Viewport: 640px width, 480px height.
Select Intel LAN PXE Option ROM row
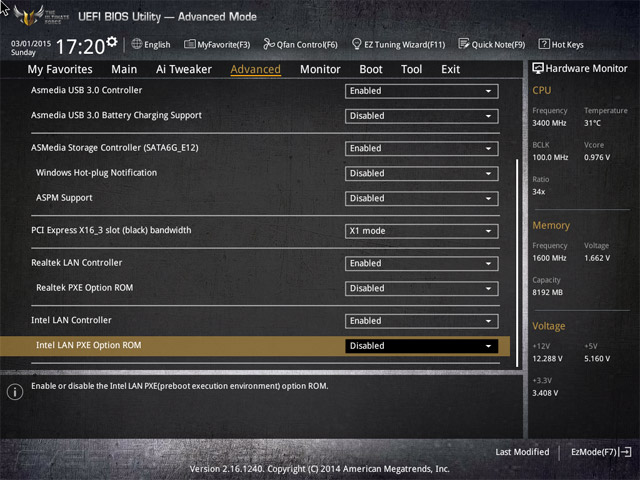pos(255,346)
